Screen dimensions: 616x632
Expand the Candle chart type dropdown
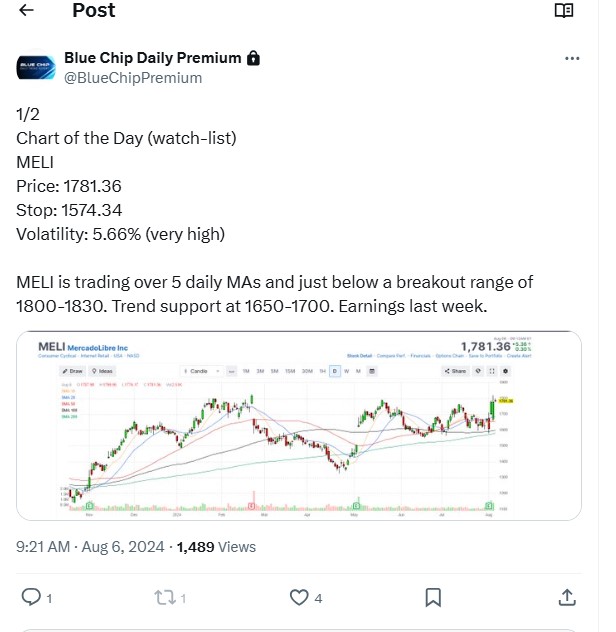coord(202,371)
